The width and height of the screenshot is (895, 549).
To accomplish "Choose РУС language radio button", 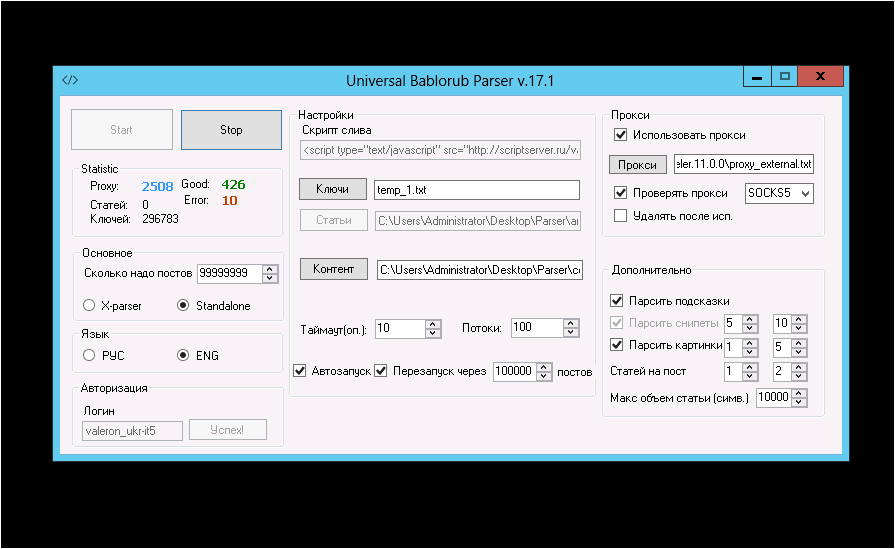I will [88, 355].
